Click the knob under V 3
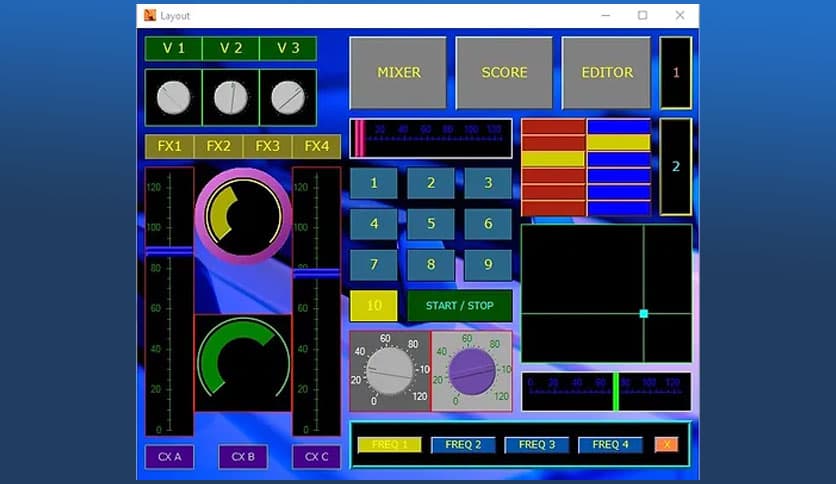 click(x=288, y=98)
